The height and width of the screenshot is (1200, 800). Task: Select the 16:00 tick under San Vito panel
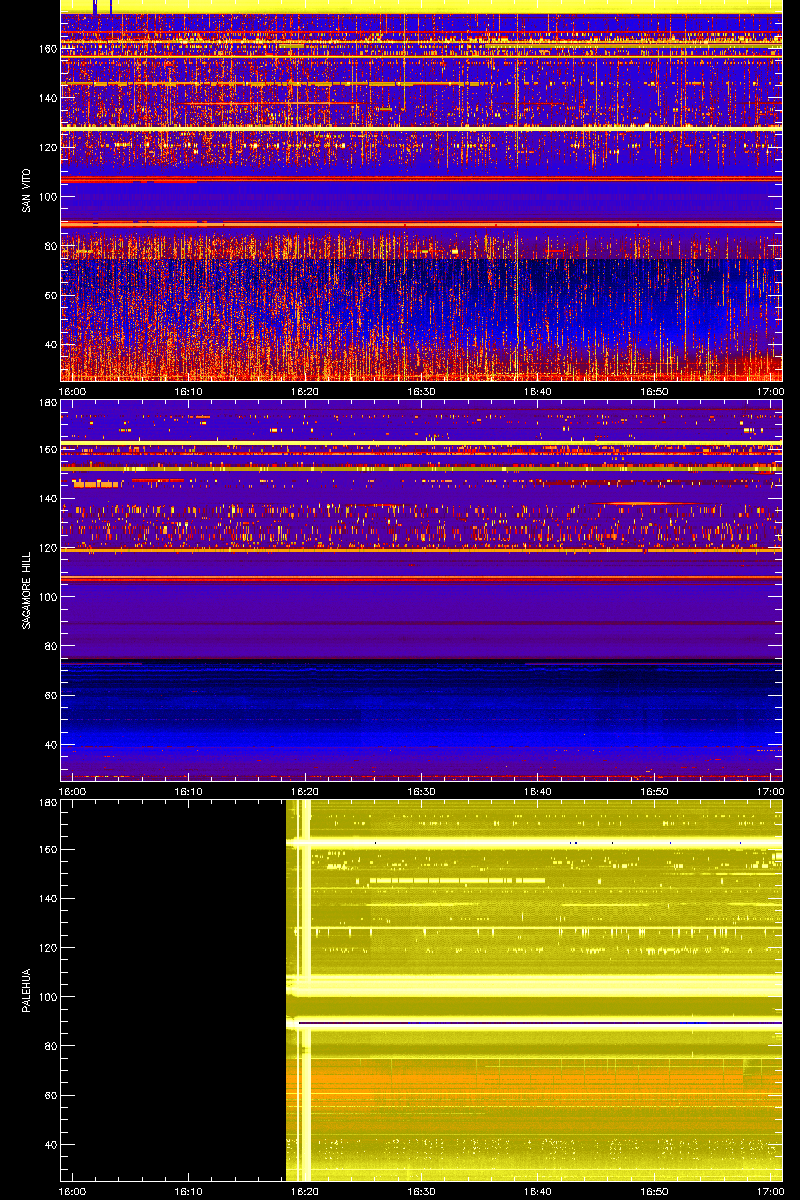tap(73, 392)
